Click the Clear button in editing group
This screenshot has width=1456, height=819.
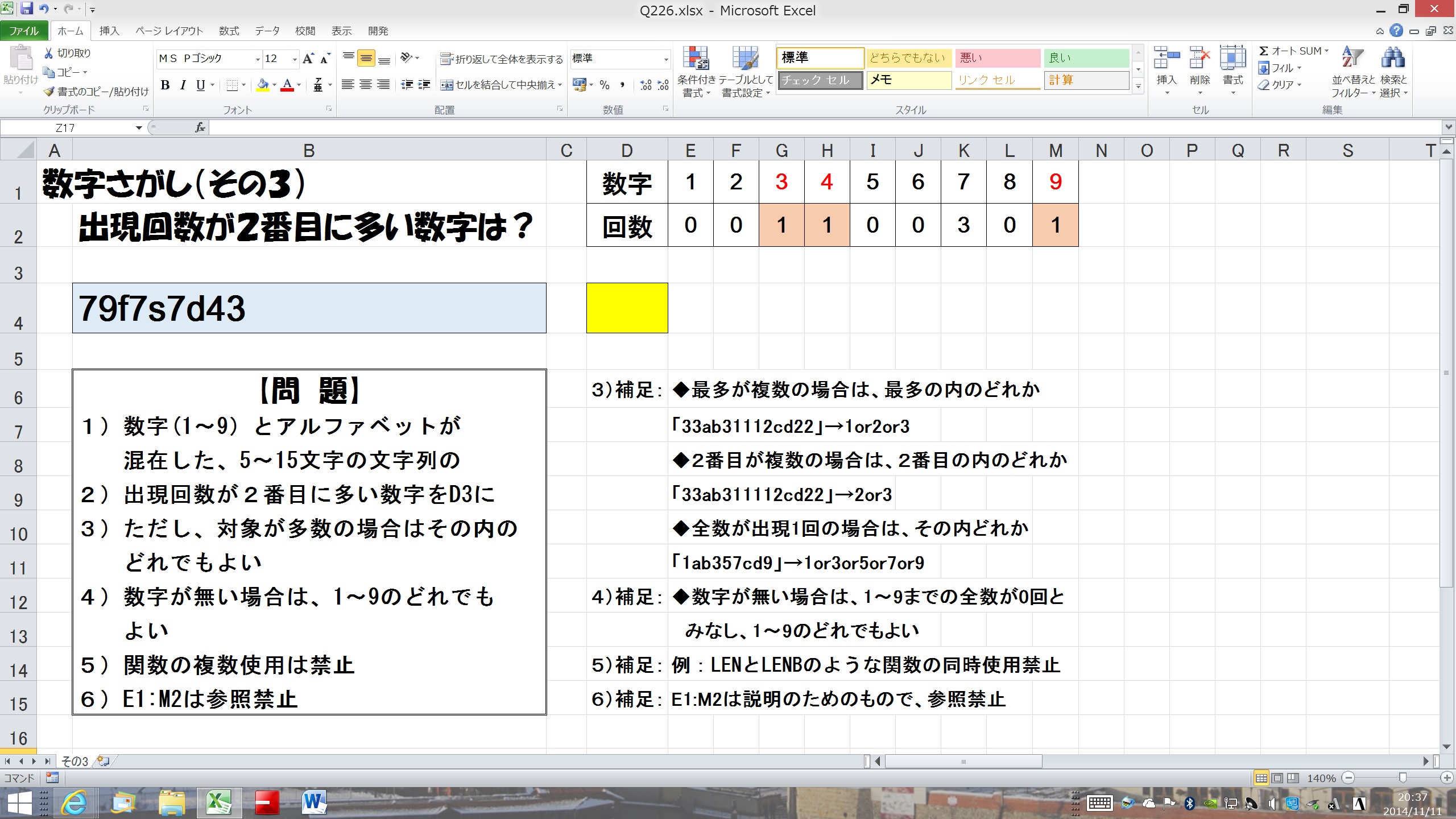[1280, 85]
